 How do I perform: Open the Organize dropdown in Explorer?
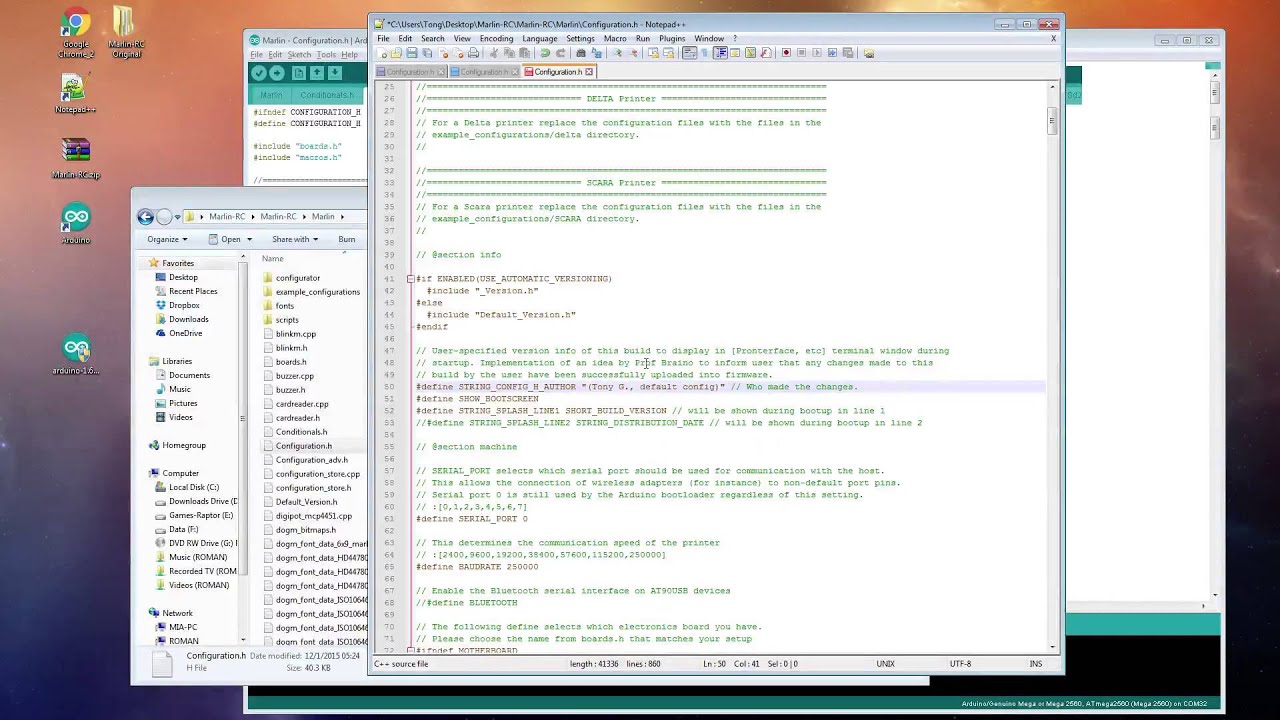click(167, 239)
